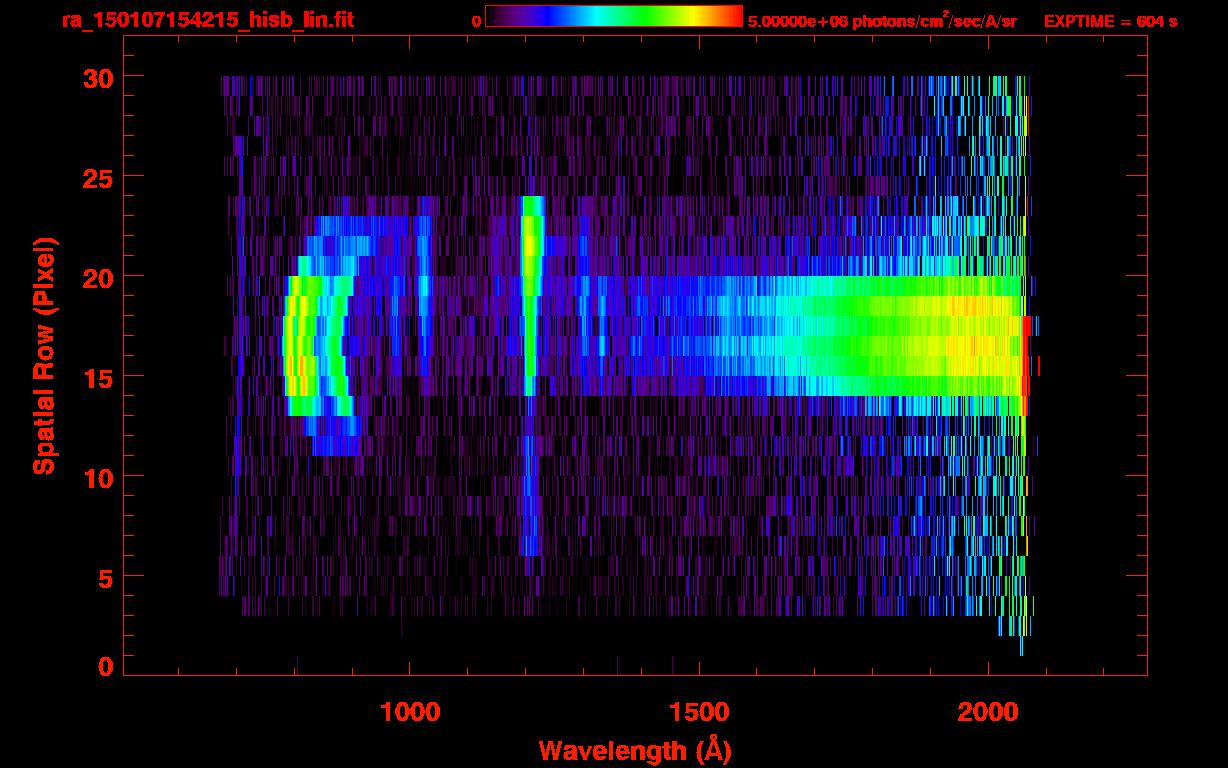Click the rainbow color scale bar
The height and width of the screenshot is (768, 1228).
tap(614, 16)
